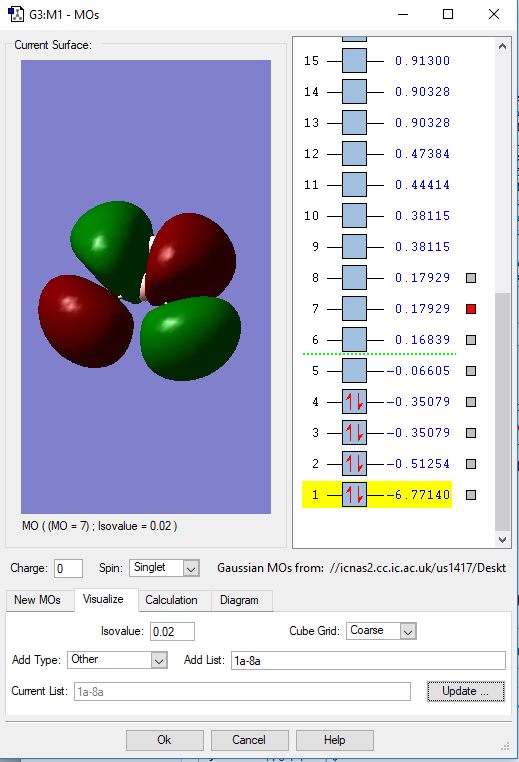Toggle red surface marker for MO 7
This screenshot has height=762, width=519.
click(x=471, y=309)
